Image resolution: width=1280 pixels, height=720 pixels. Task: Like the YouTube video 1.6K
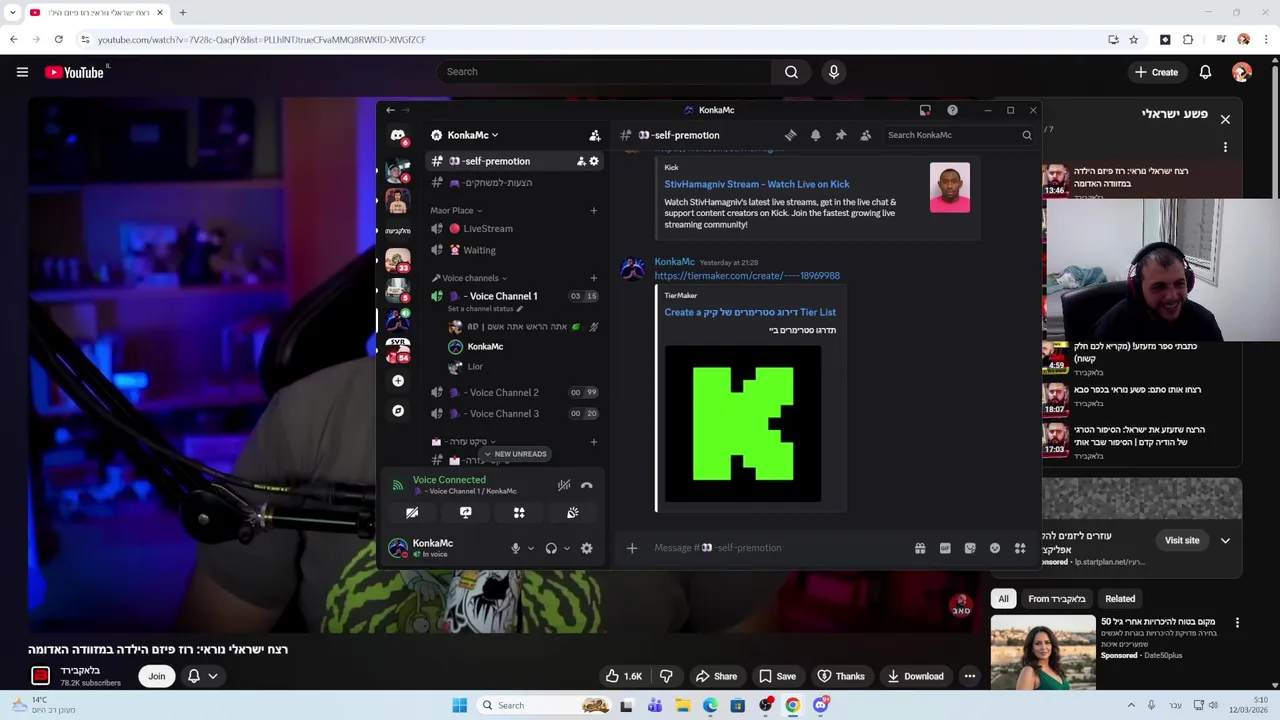[623, 676]
